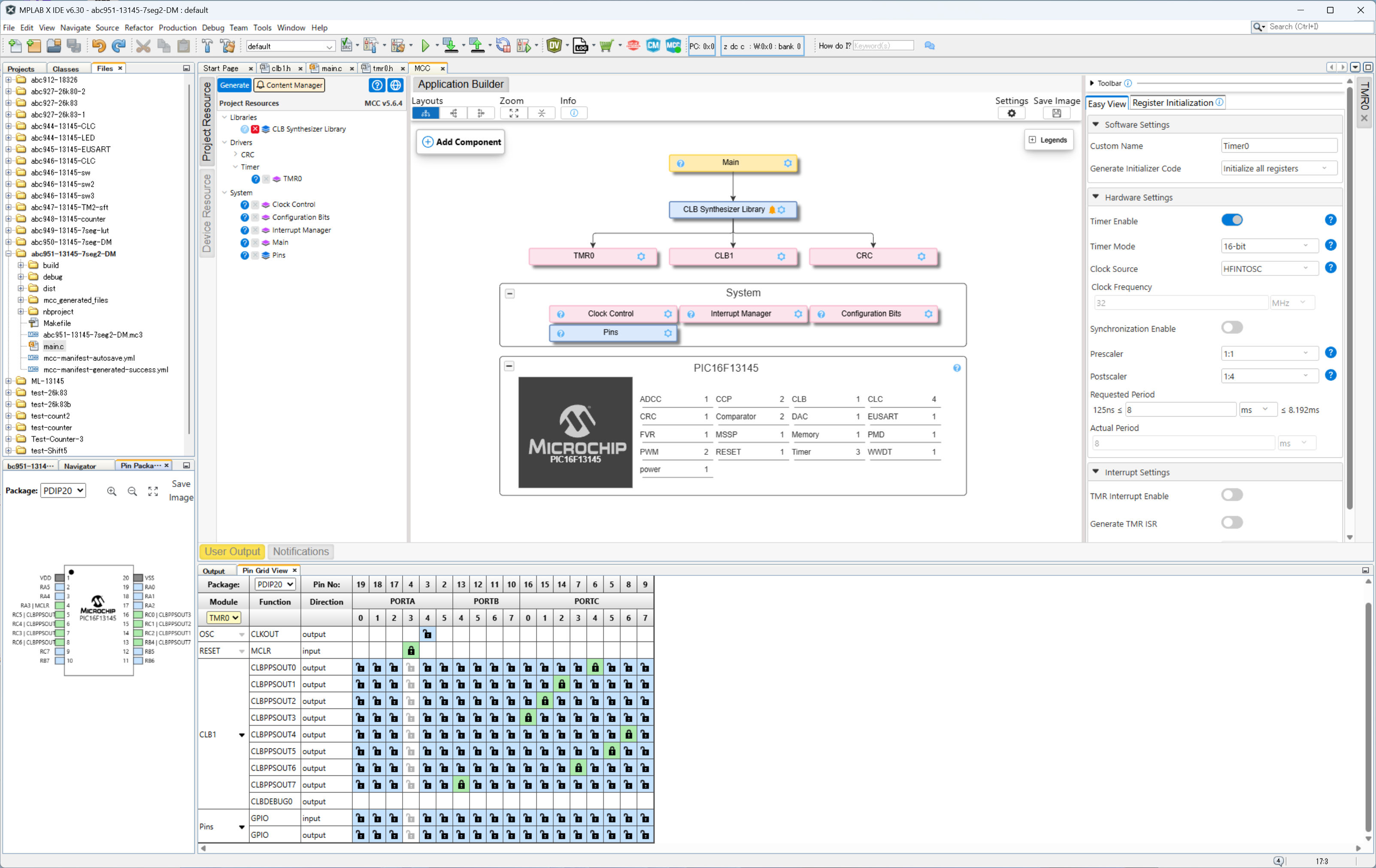Open the Prescaler dropdown
Screen dimensions: 1376x868
(x=1269, y=354)
